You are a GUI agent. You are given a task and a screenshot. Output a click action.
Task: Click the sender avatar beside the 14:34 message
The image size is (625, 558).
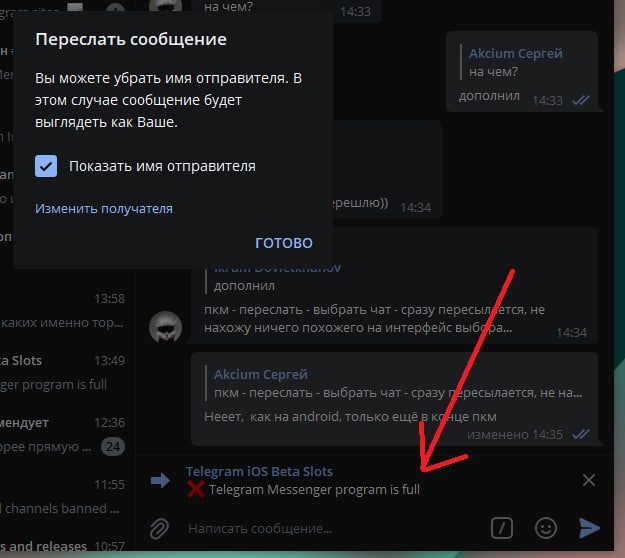click(x=165, y=326)
